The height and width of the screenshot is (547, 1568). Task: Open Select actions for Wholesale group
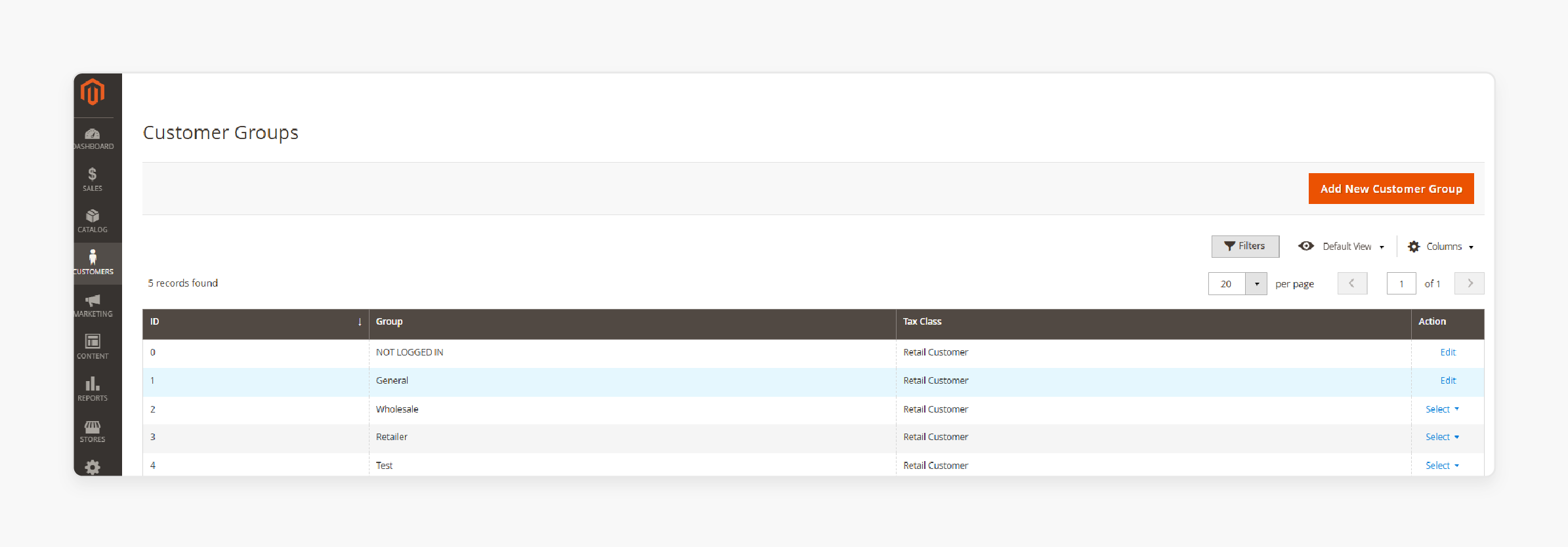click(x=1442, y=409)
